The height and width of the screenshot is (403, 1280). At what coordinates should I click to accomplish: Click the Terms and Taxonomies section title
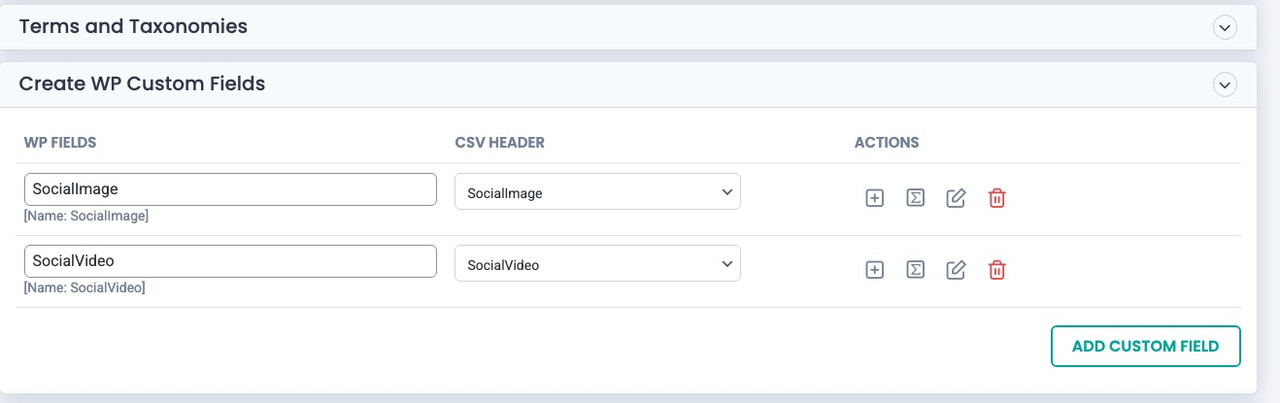click(x=133, y=27)
